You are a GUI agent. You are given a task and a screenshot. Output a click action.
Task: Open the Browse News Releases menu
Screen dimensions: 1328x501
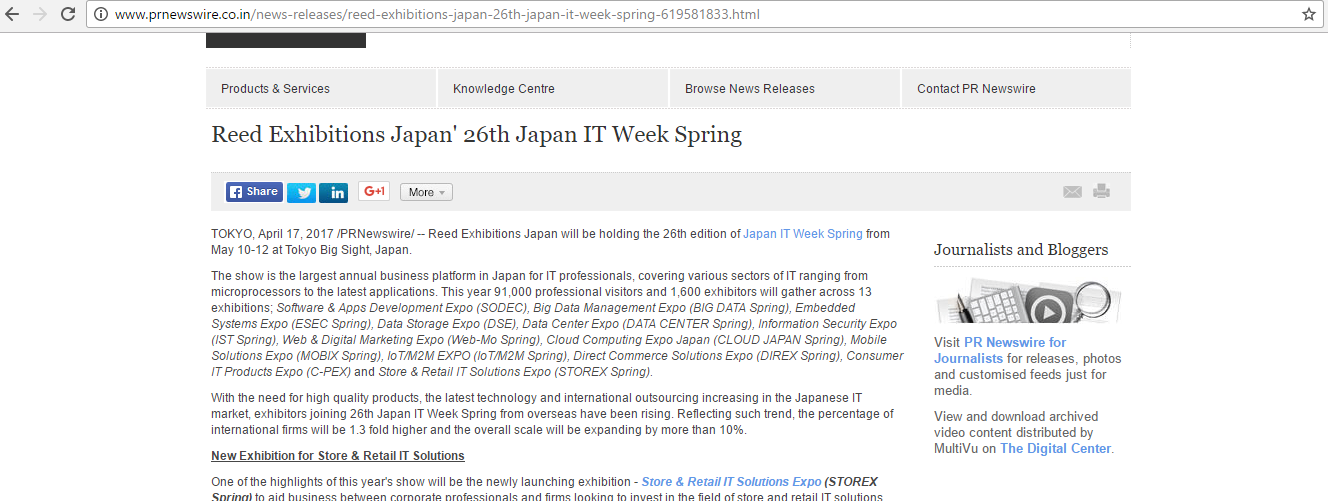pos(785,88)
